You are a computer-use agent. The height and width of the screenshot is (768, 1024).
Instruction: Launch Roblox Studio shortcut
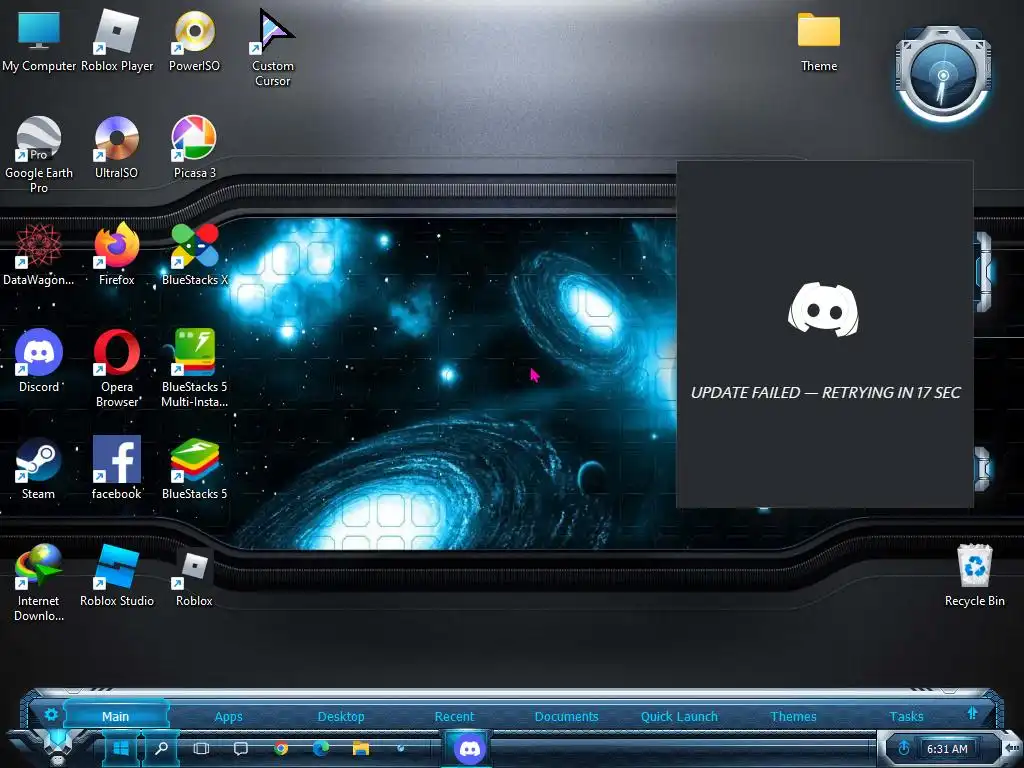click(x=116, y=576)
